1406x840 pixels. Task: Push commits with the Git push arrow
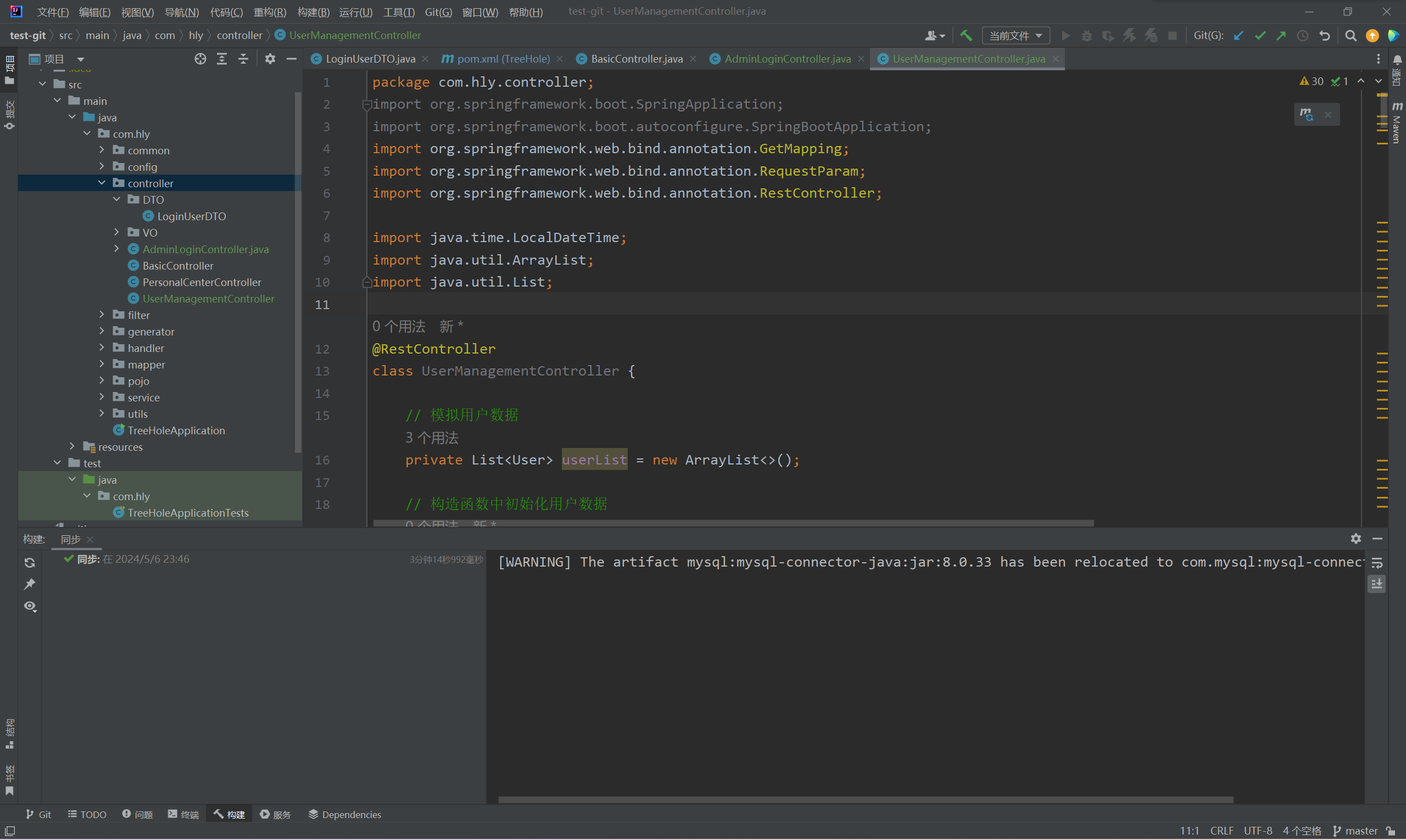coord(1281,36)
